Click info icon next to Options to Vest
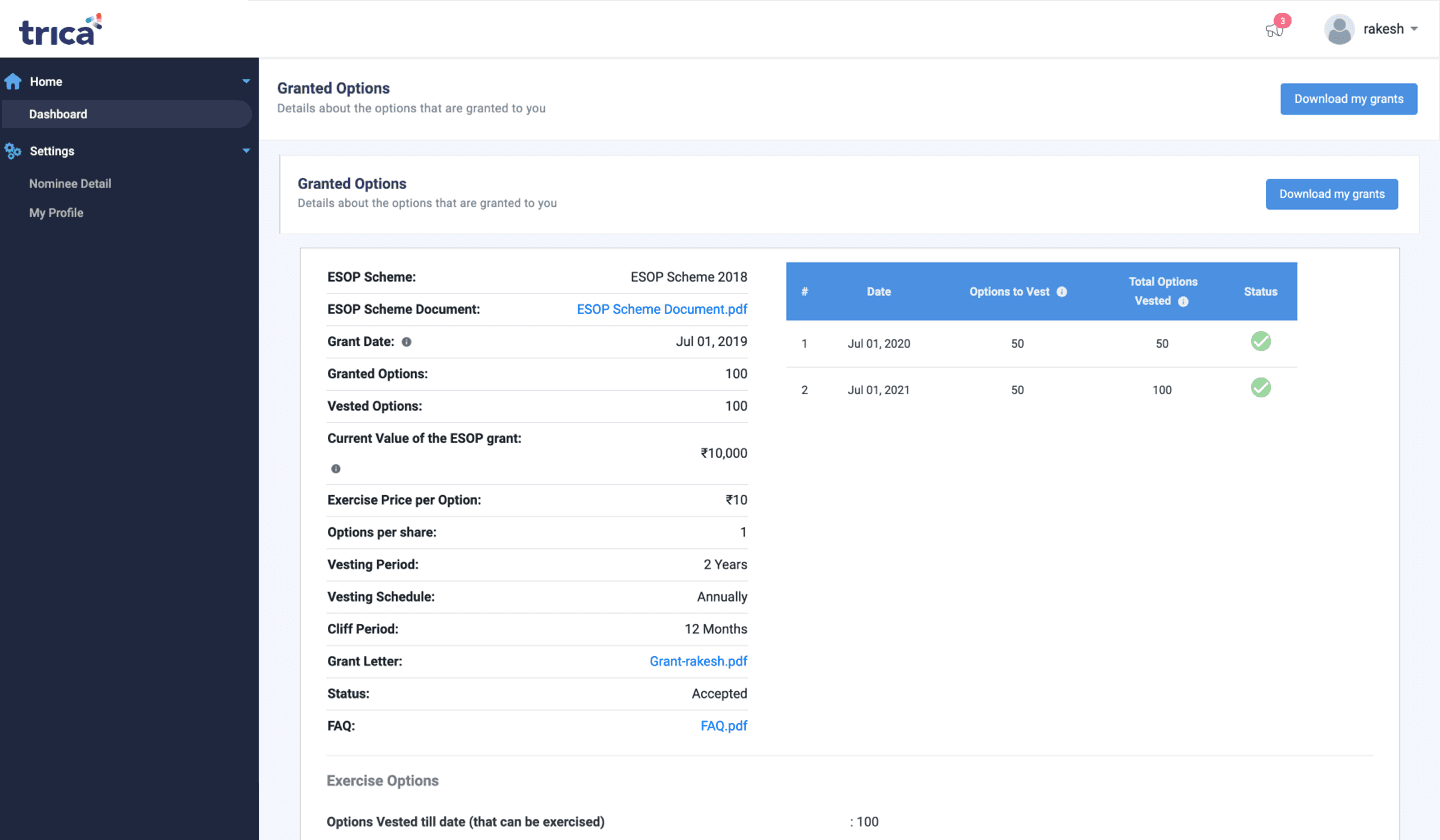The height and width of the screenshot is (840, 1440). (1062, 292)
